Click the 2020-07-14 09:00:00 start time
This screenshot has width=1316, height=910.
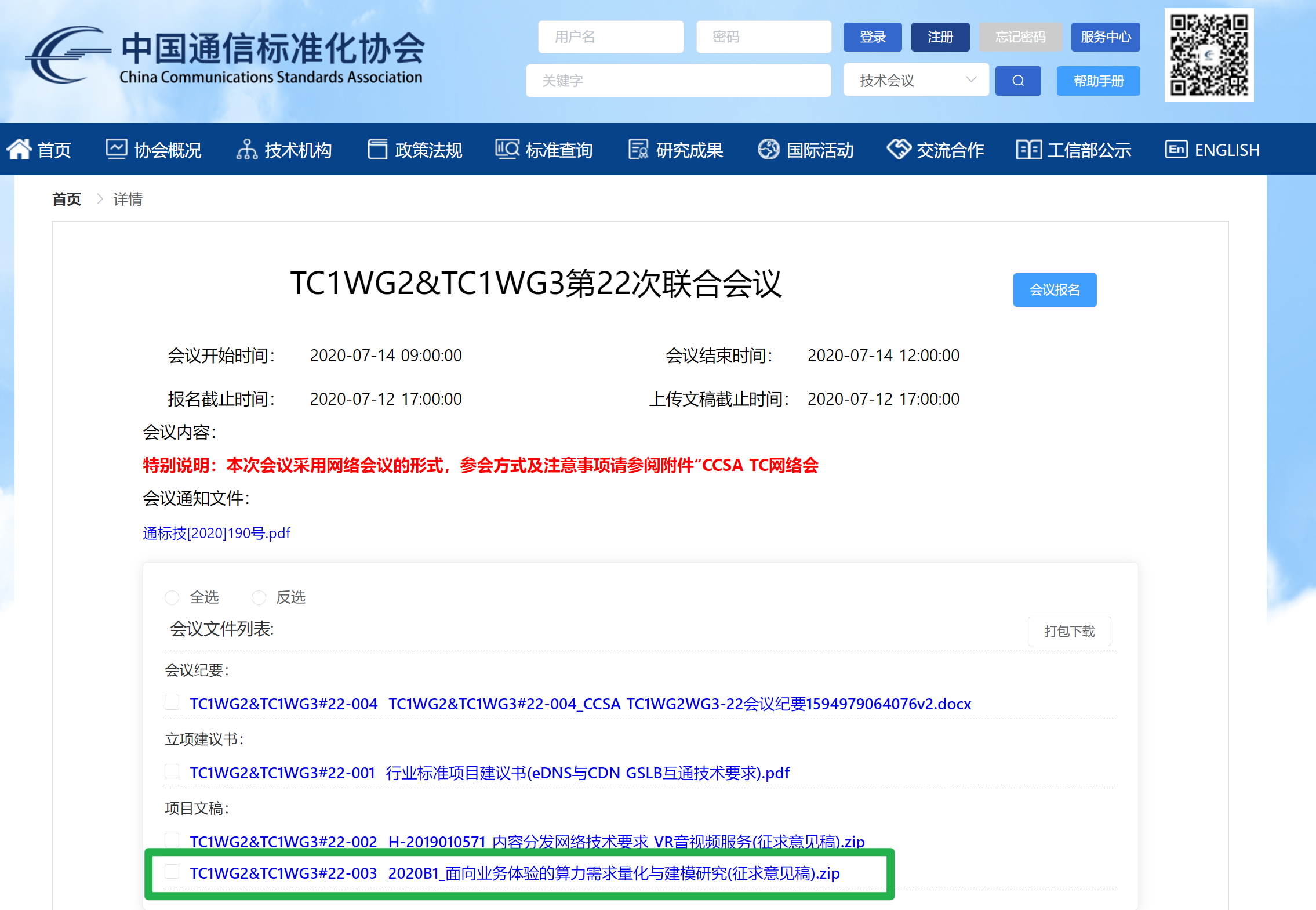click(x=386, y=356)
